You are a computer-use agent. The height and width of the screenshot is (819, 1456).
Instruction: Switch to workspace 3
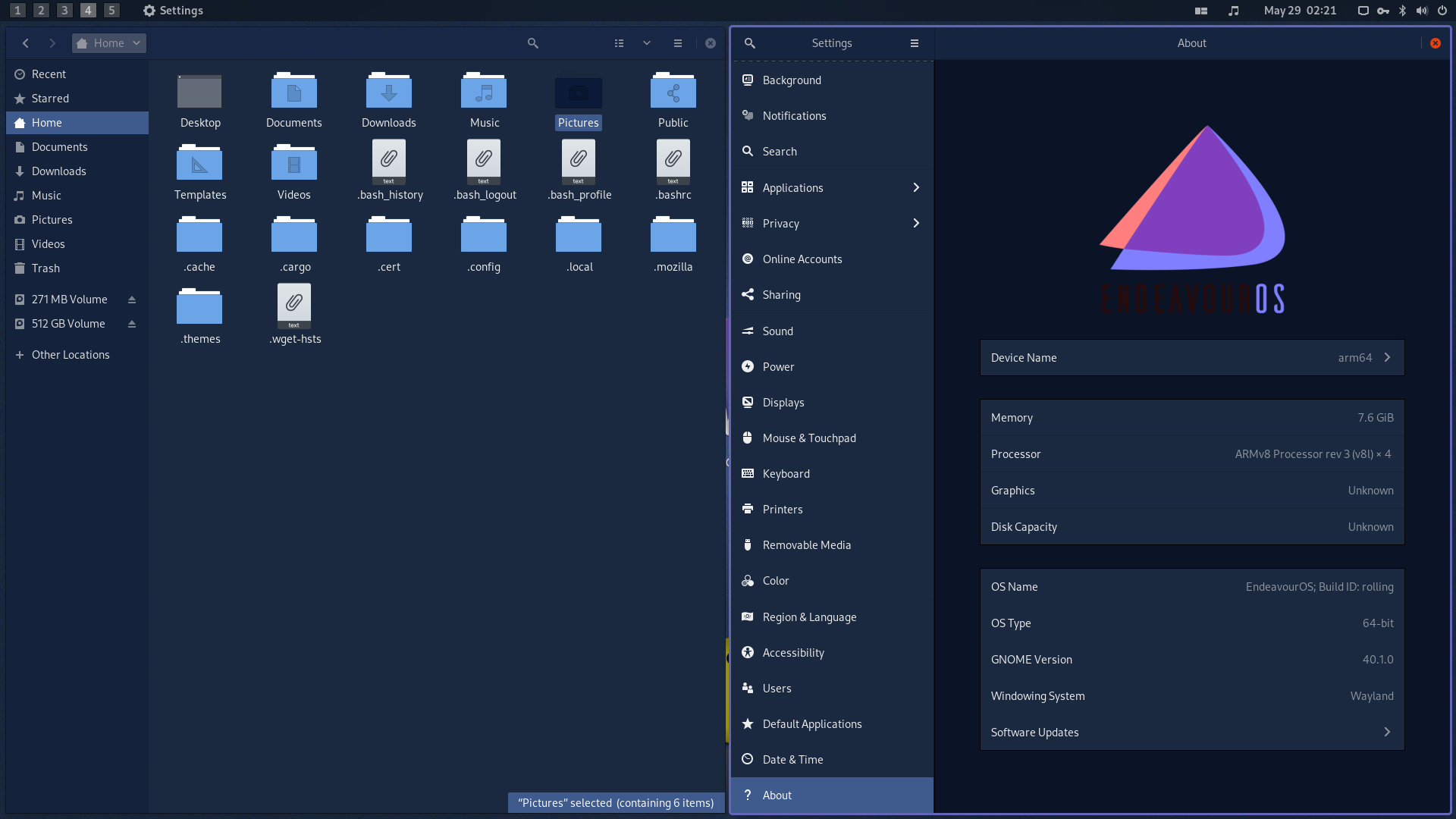point(64,11)
